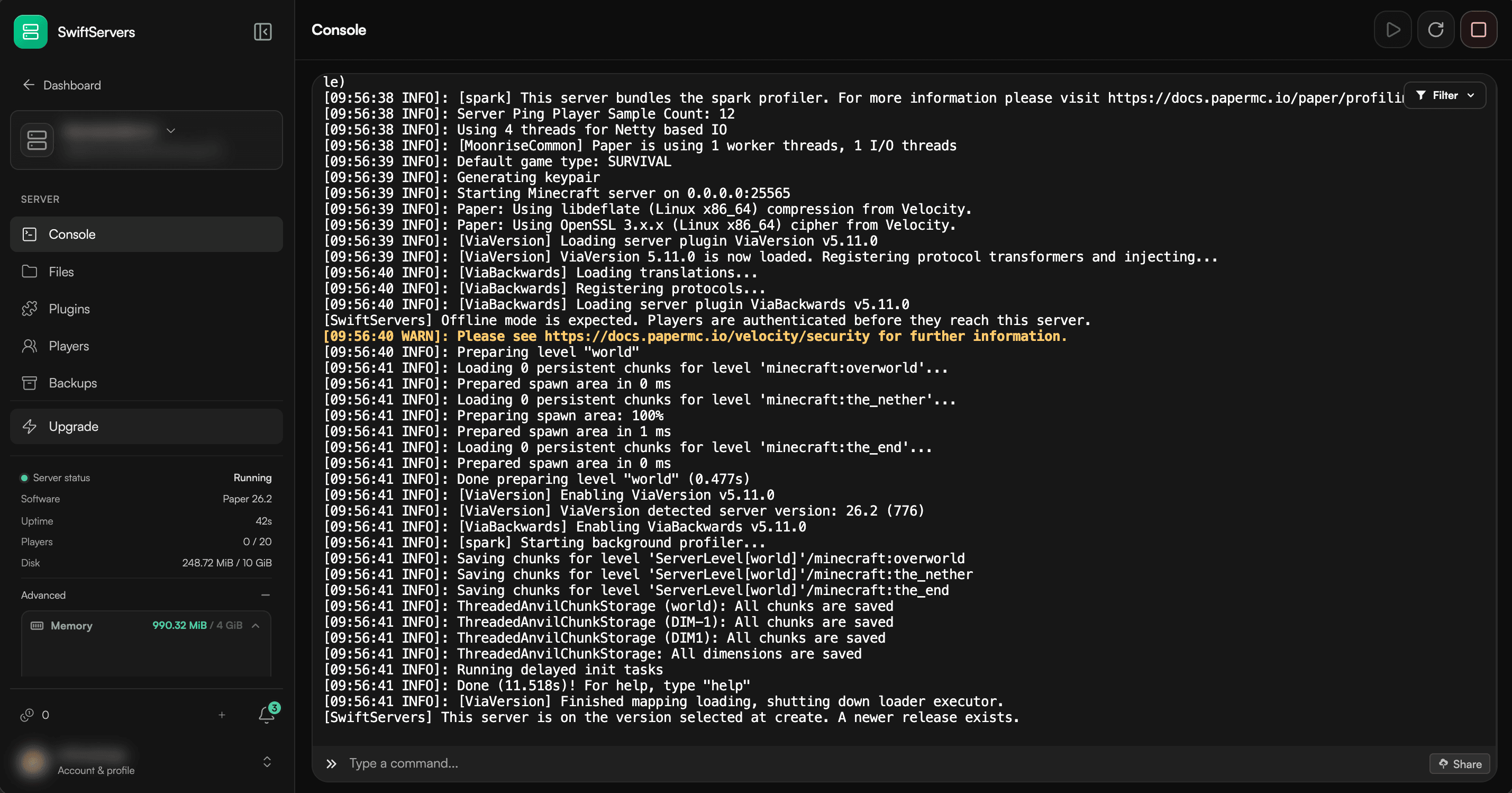The width and height of the screenshot is (1512, 793).
Task: Click the 'A newer release exists' log line
Action: pos(671,717)
